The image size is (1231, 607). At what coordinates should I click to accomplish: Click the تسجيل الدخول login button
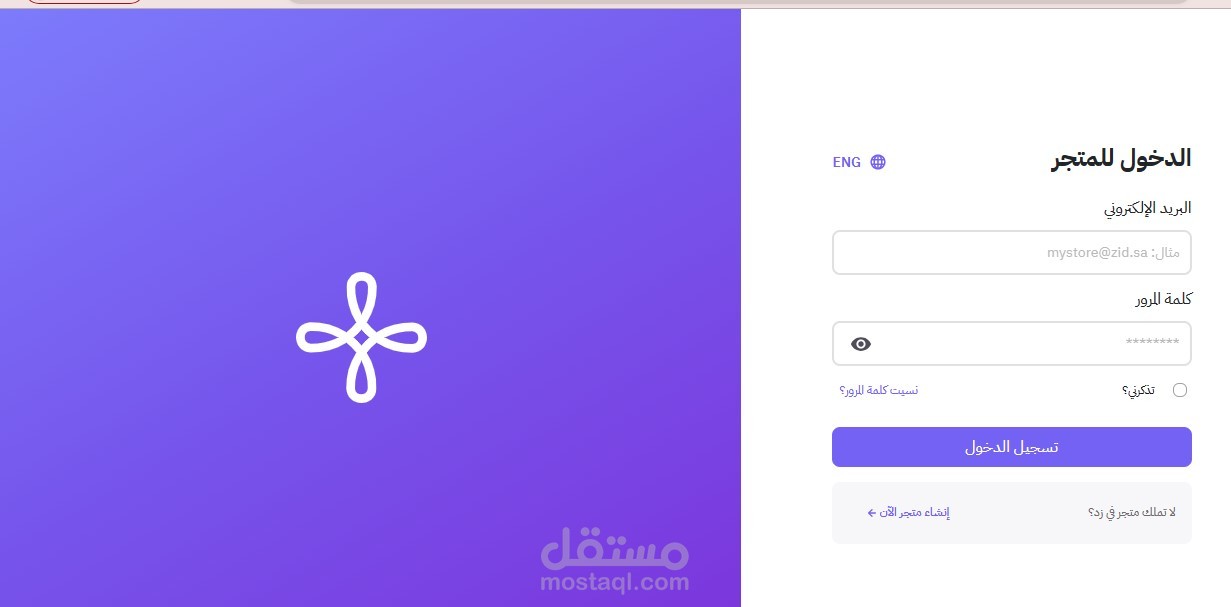(1012, 447)
